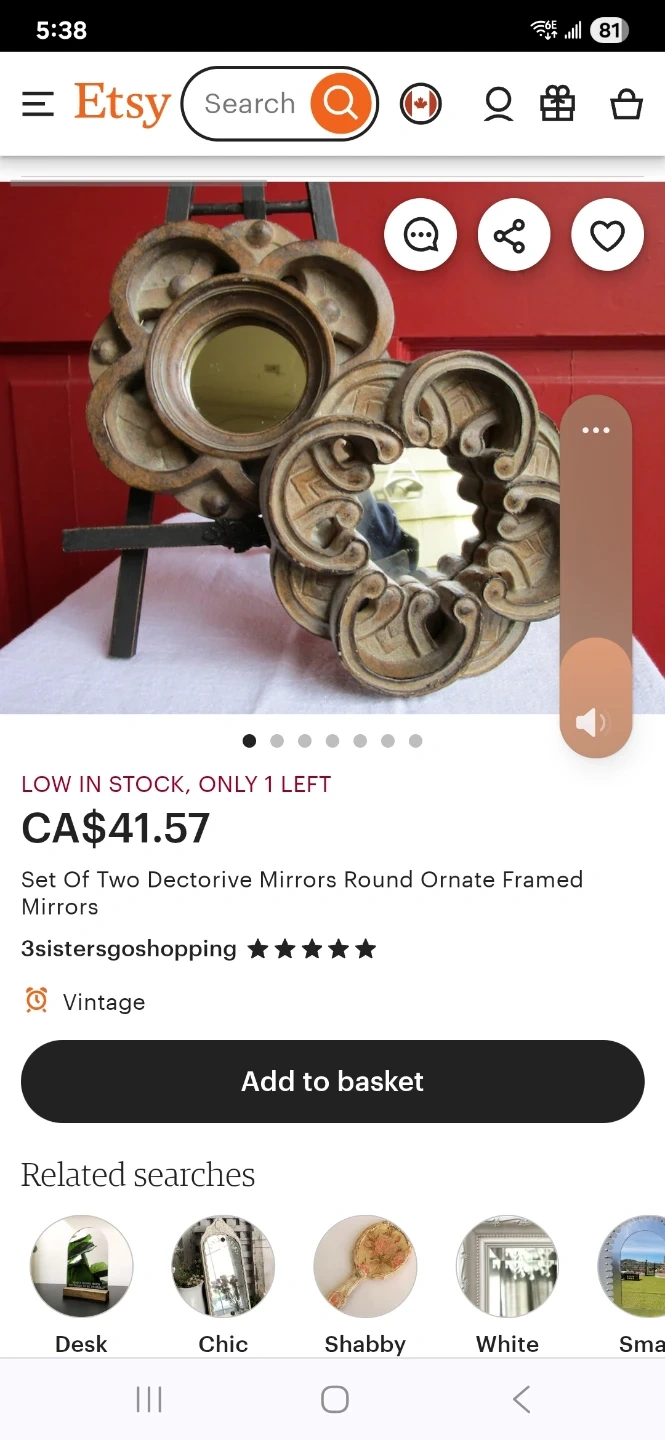The image size is (665, 1440).
Task: Tap the Android recent apps button
Action: tap(149, 1400)
